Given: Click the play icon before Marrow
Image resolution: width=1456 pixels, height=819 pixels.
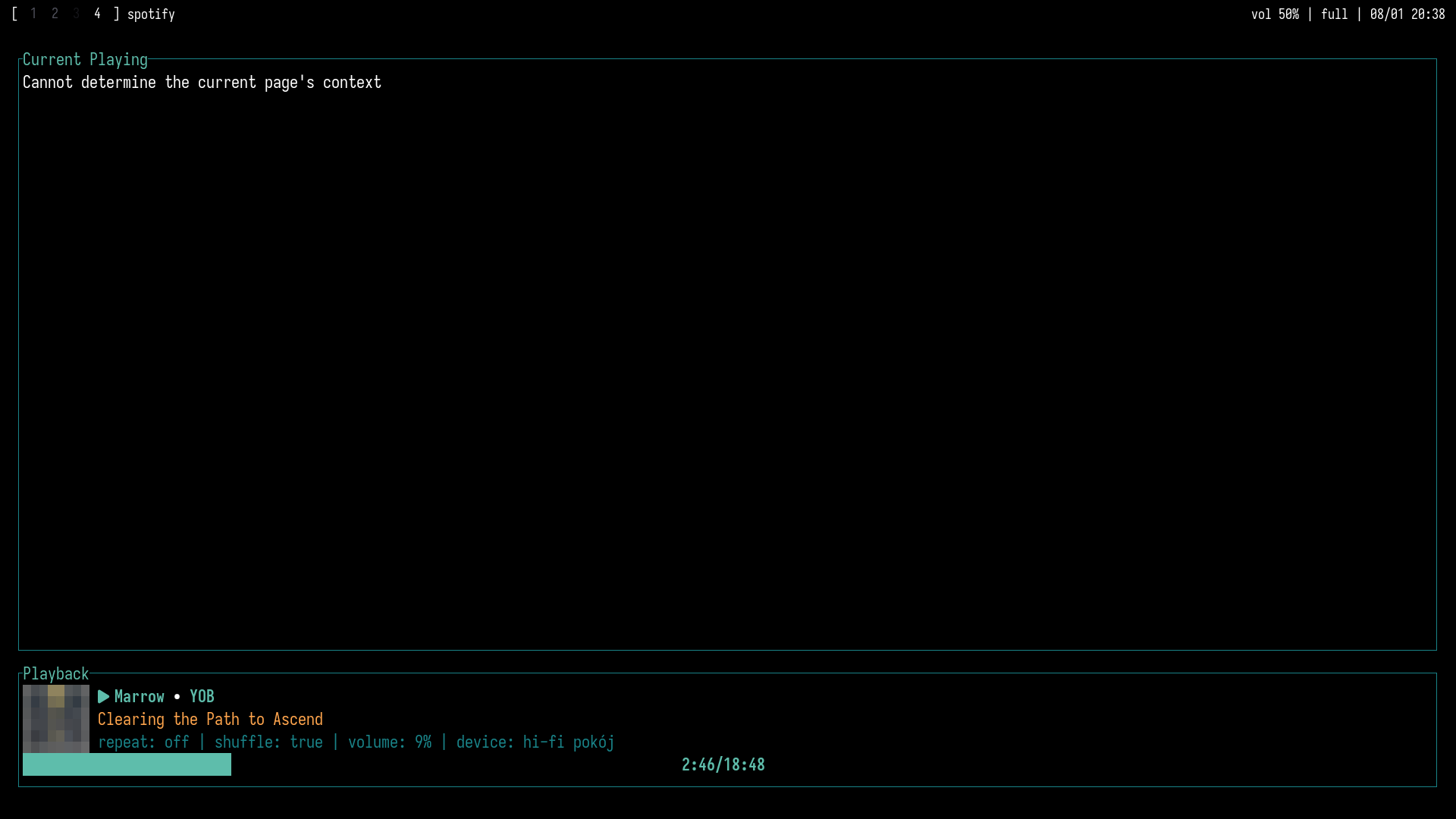Looking at the screenshot, I should 104,697.
